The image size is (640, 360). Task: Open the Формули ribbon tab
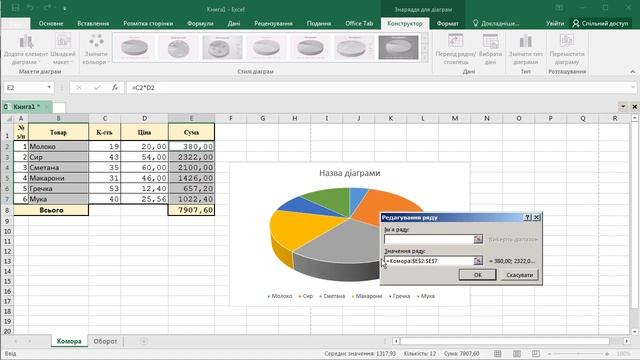(200, 23)
